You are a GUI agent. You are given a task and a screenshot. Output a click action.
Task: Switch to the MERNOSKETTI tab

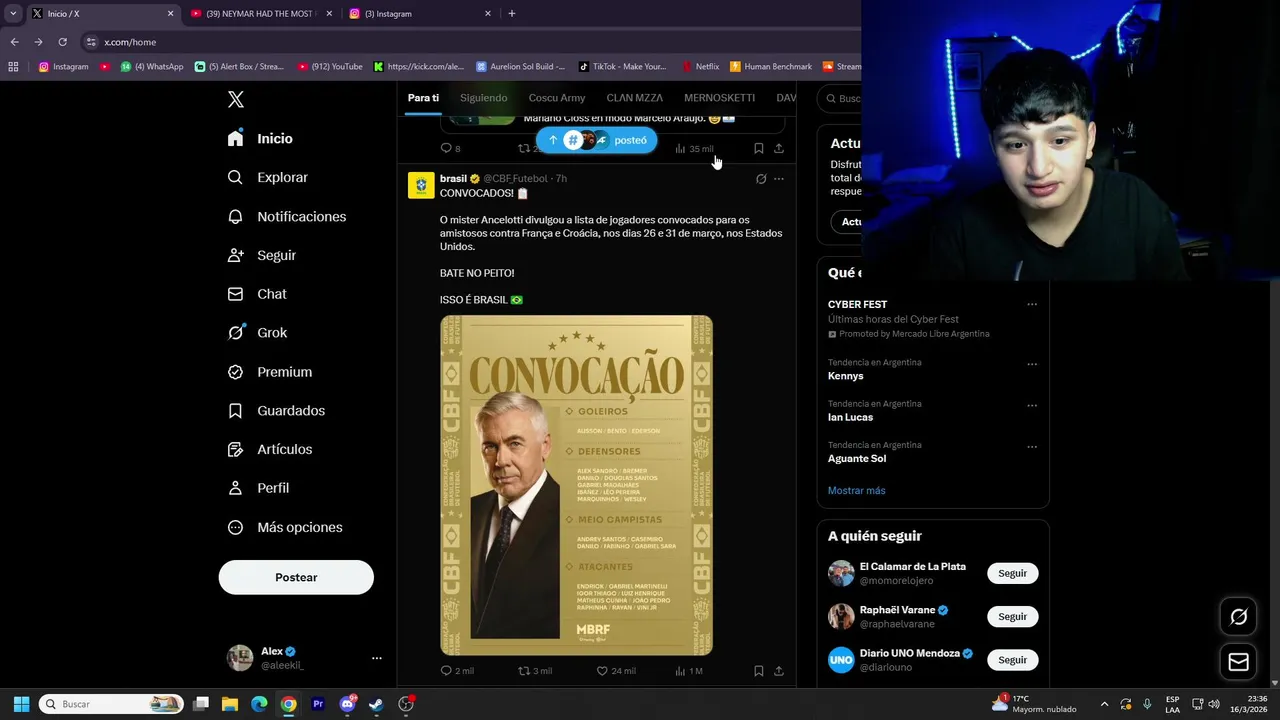pos(719,98)
